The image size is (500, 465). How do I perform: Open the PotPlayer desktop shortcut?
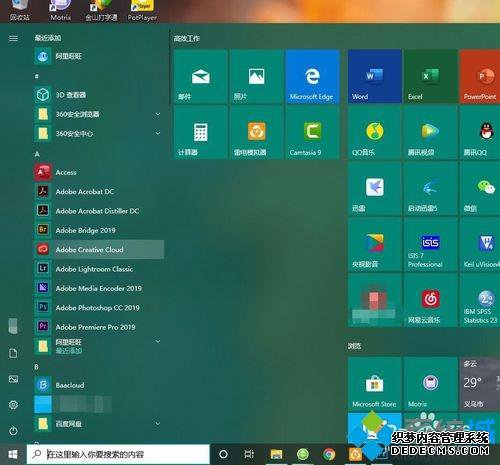pyautogui.click(x=142, y=10)
